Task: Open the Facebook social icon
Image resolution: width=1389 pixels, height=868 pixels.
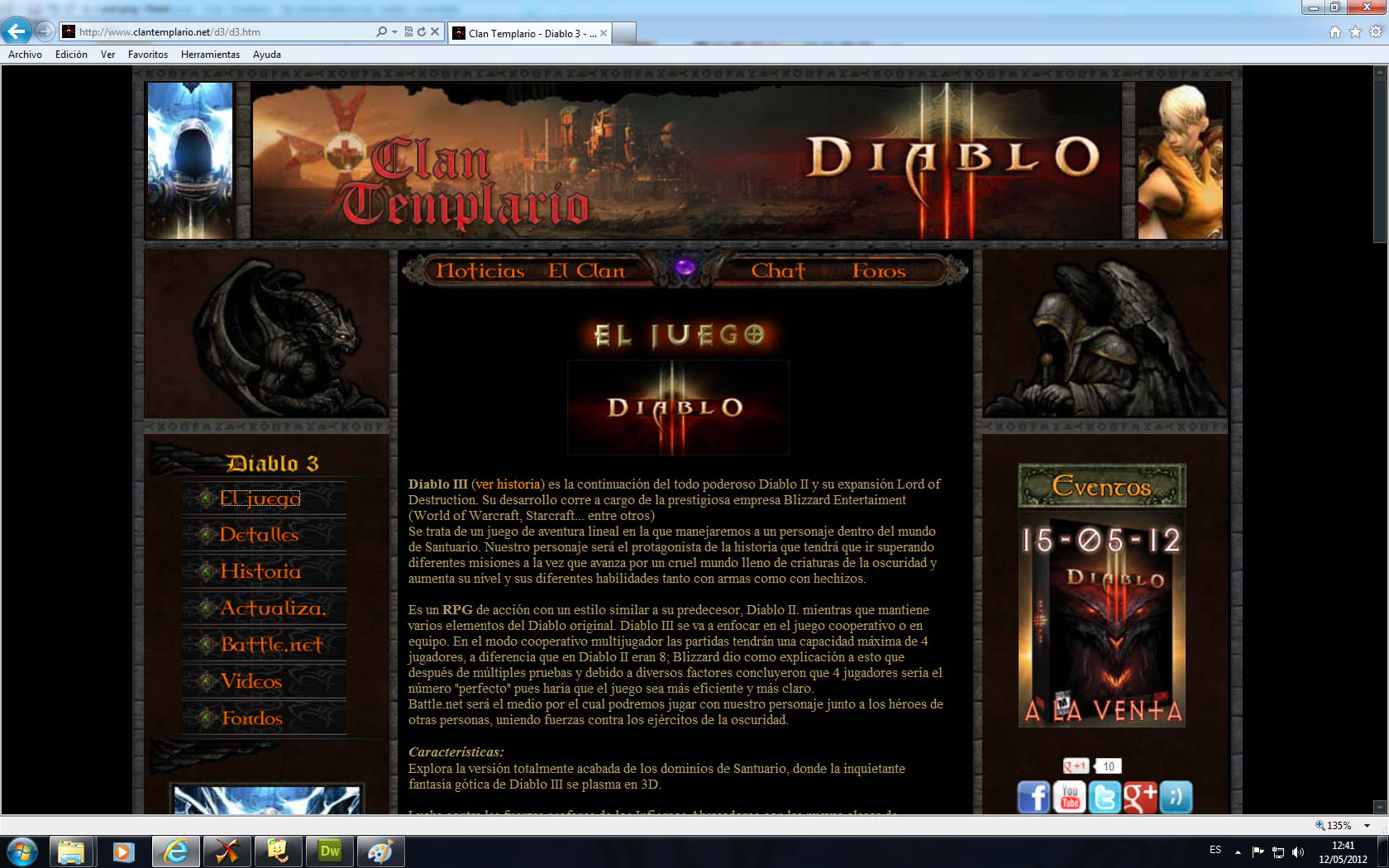Action: tap(1033, 797)
